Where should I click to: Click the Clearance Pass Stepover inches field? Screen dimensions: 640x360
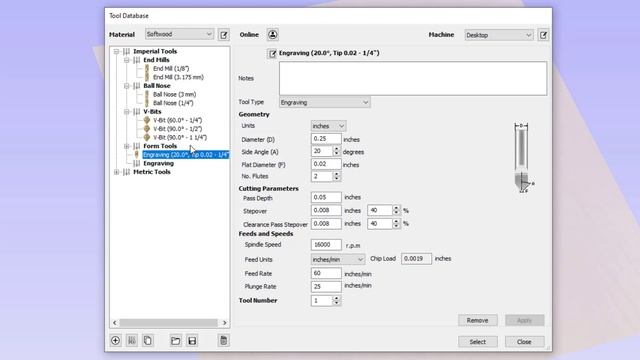pos(326,224)
